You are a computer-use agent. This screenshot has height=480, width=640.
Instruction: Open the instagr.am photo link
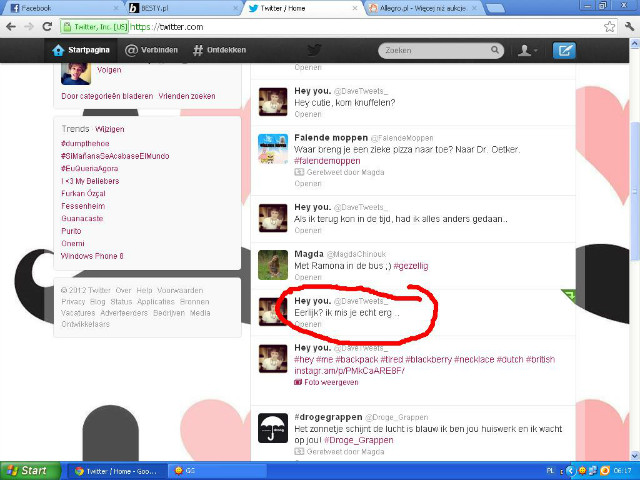click(349, 371)
